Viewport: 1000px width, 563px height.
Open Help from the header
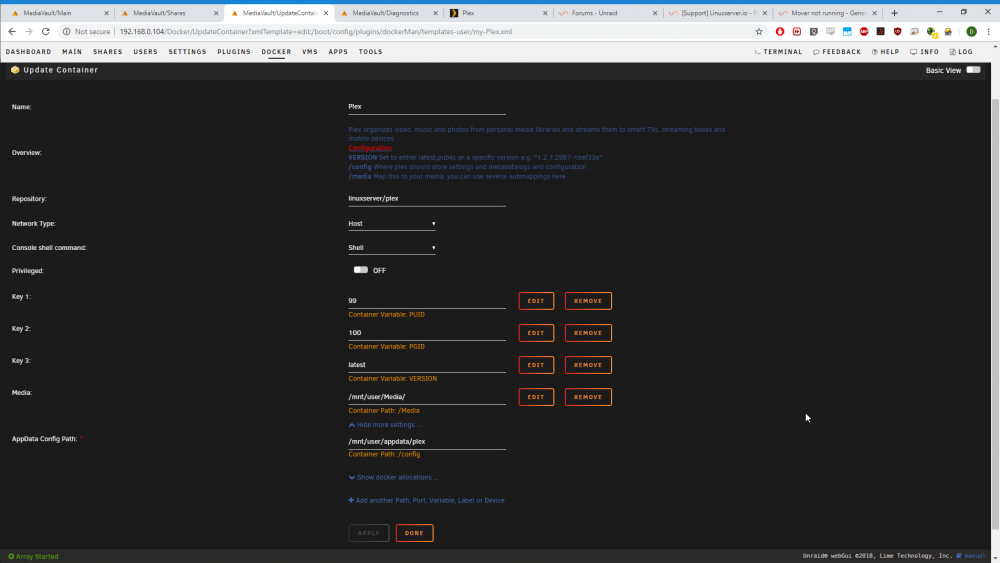click(x=885, y=52)
